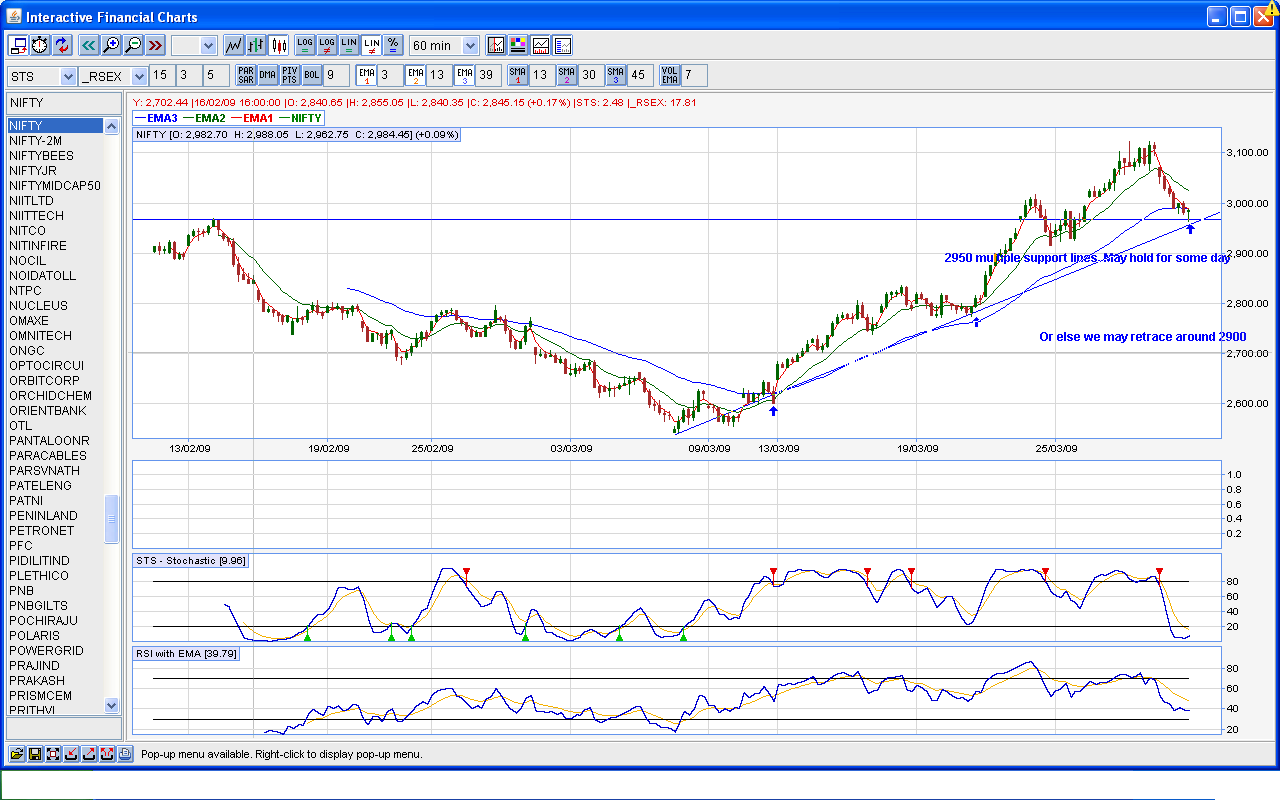The height and width of the screenshot is (800, 1280).
Task: Toggle the PIV PTS pivot points button
Action: click(289, 75)
